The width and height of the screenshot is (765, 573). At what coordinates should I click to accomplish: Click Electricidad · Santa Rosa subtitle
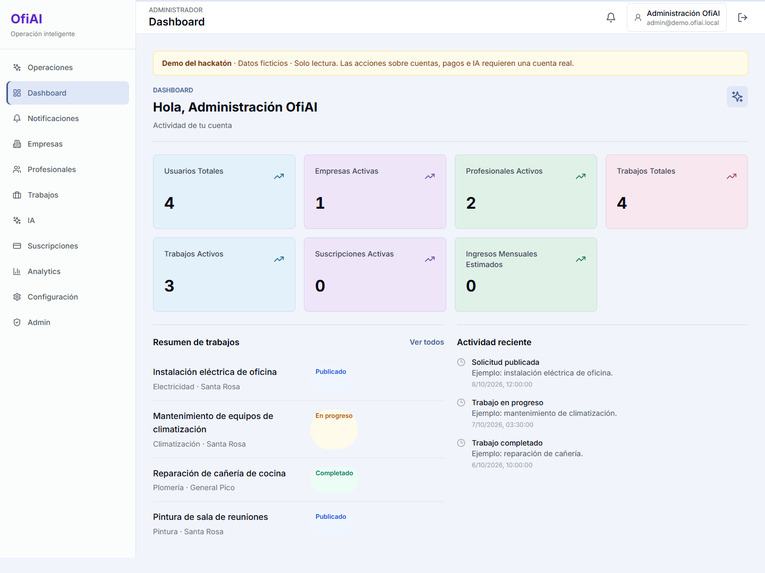click(196, 387)
